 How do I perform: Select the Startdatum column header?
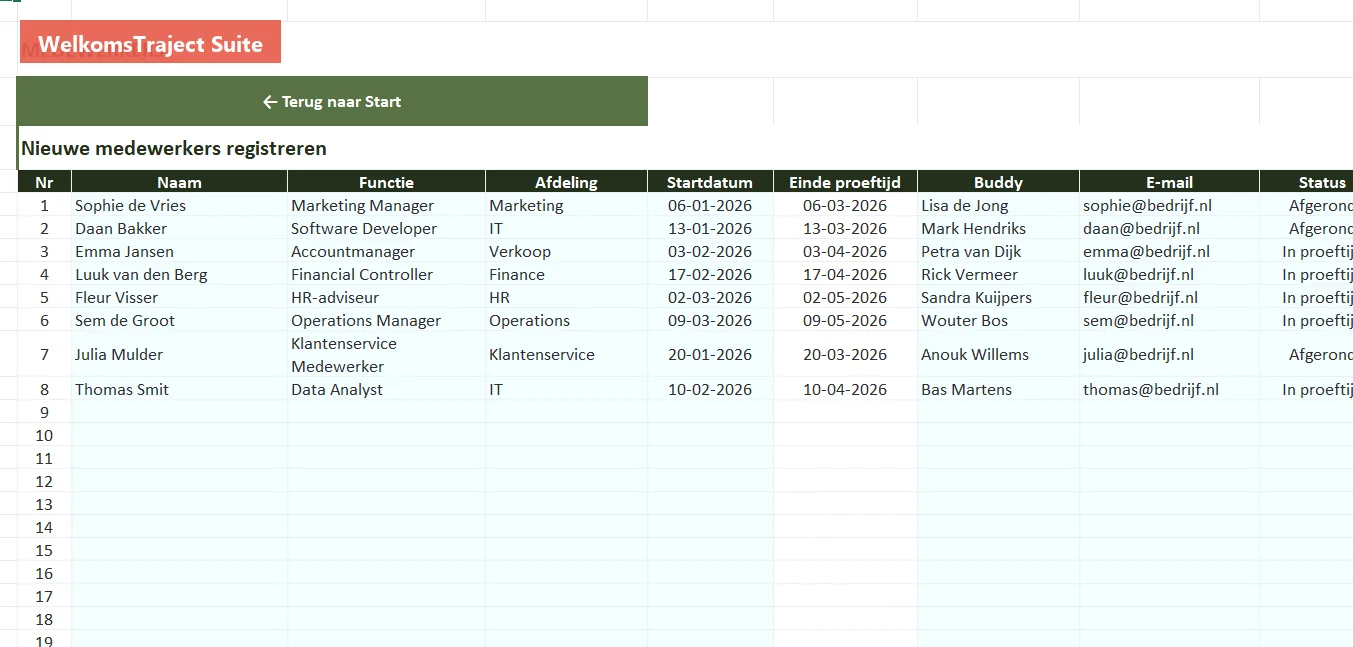(x=711, y=182)
